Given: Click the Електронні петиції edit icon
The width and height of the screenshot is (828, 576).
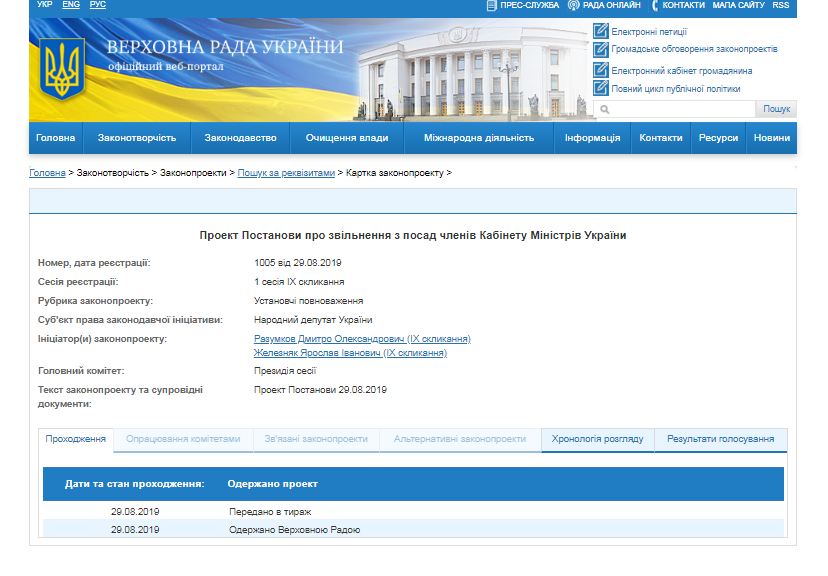Looking at the screenshot, I should [600, 31].
